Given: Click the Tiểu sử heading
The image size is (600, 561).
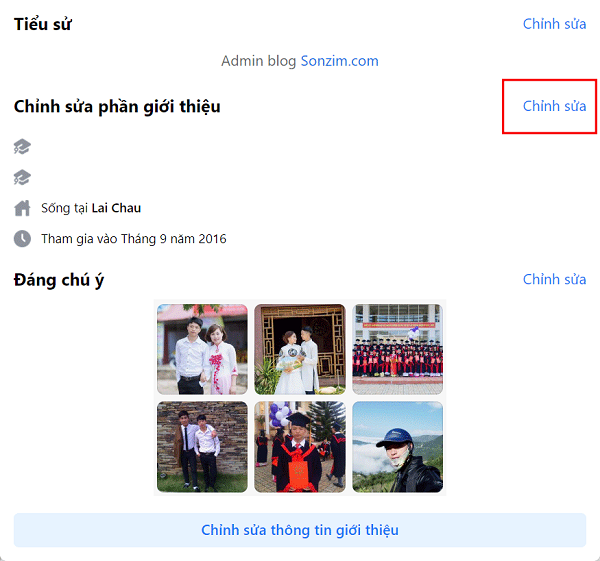Looking at the screenshot, I should [x=42, y=24].
